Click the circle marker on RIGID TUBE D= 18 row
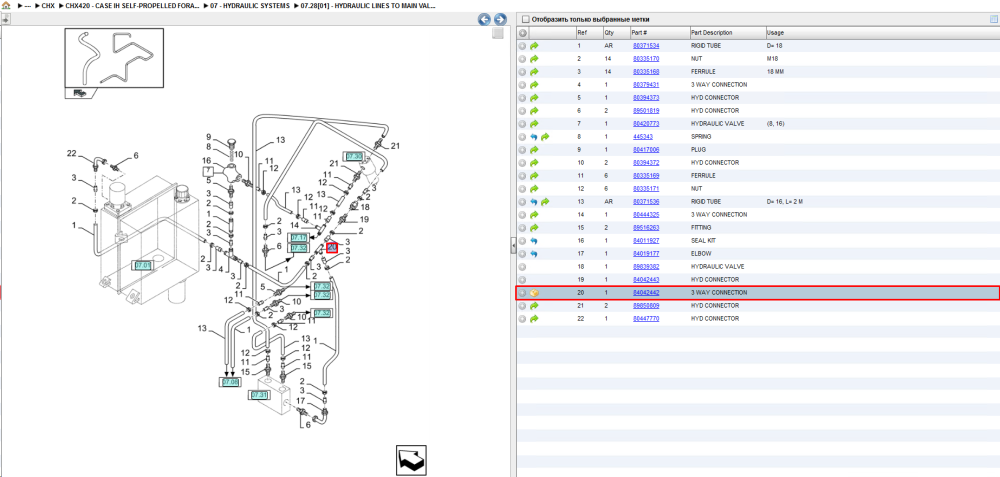The height and width of the screenshot is (477, 1000). pyautogui.click(x=522, y=46)
